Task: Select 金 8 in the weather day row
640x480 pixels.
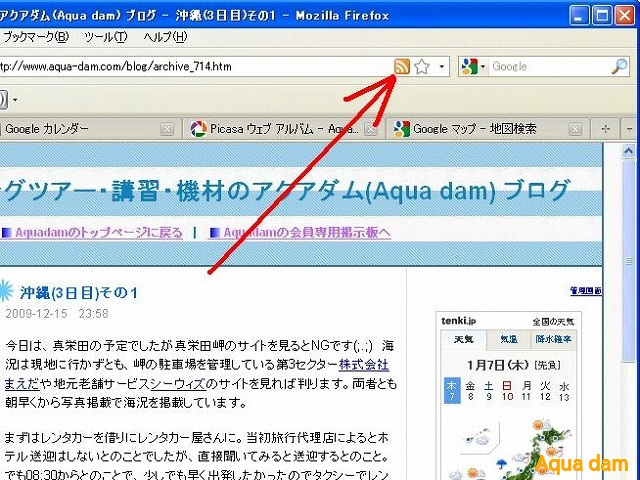Action: coord(470,391)
